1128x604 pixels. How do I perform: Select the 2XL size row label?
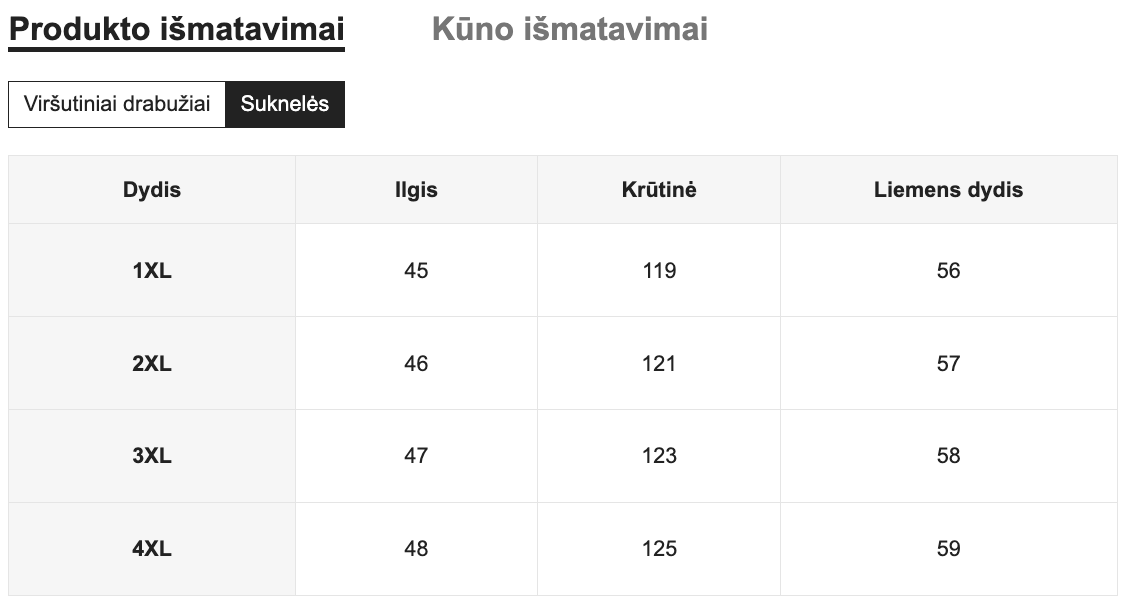pos(152,363)
